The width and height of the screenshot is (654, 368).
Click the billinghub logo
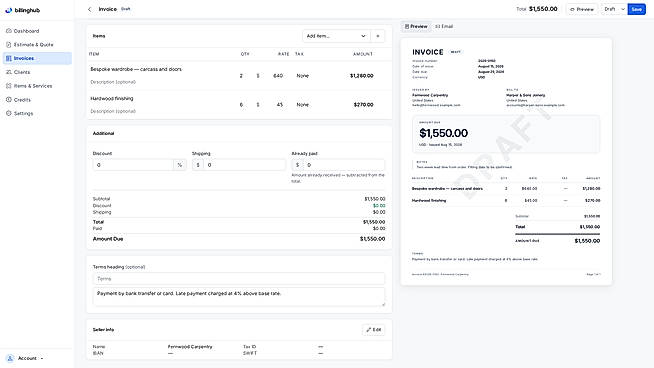coord(23,10)
